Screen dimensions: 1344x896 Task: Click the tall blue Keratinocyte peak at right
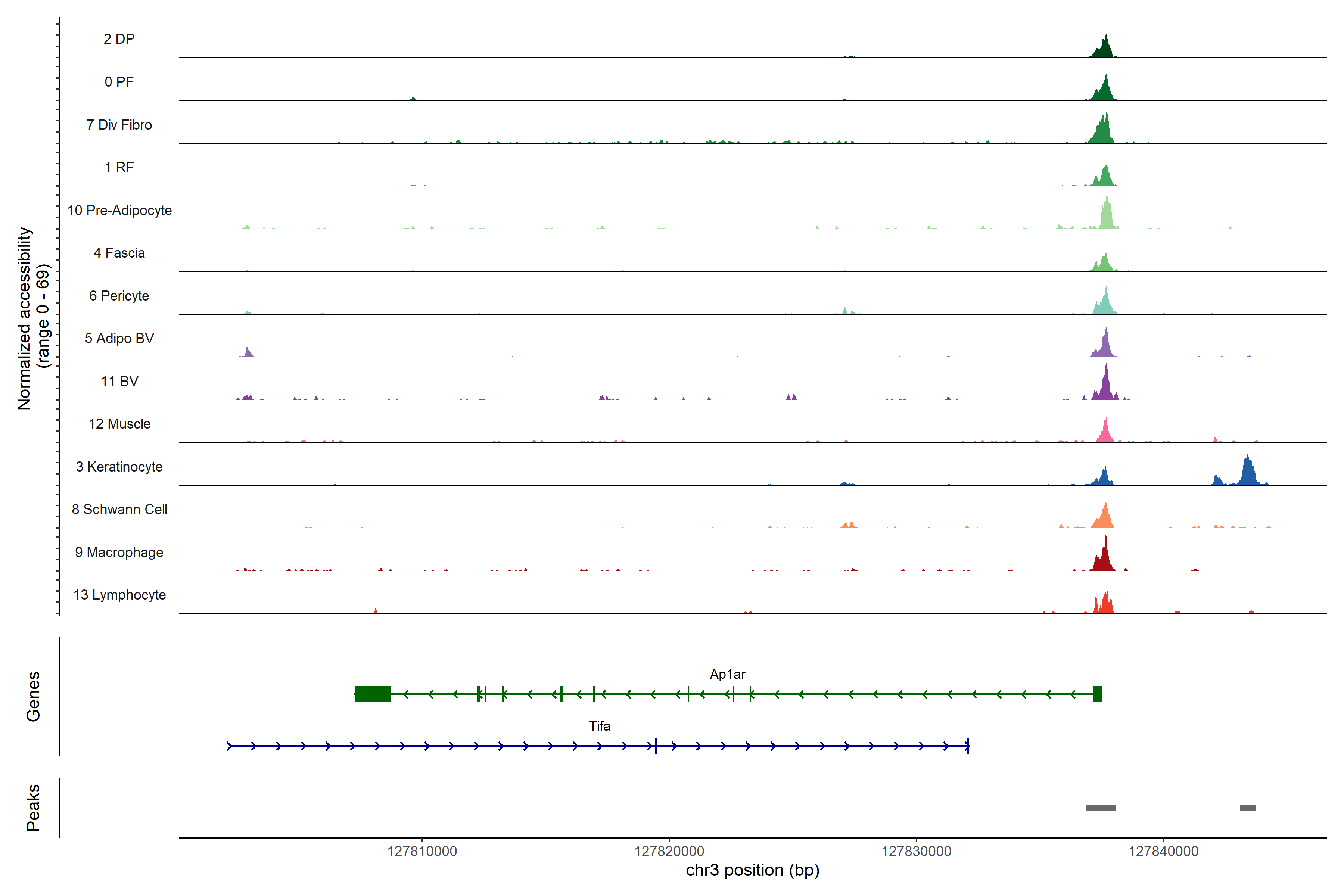click(1248, 472)
